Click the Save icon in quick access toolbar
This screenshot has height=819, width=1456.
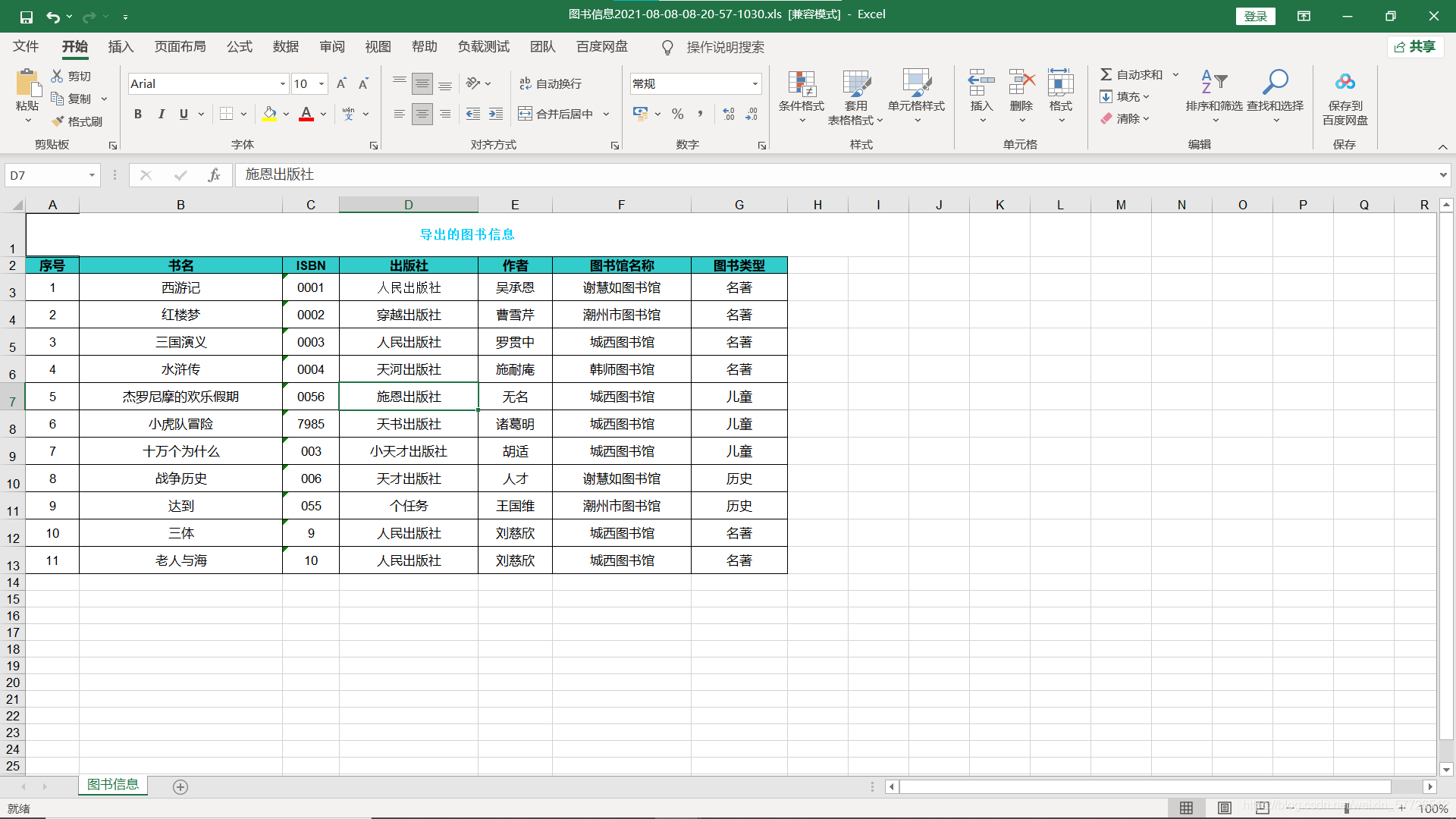click(26, 16)
